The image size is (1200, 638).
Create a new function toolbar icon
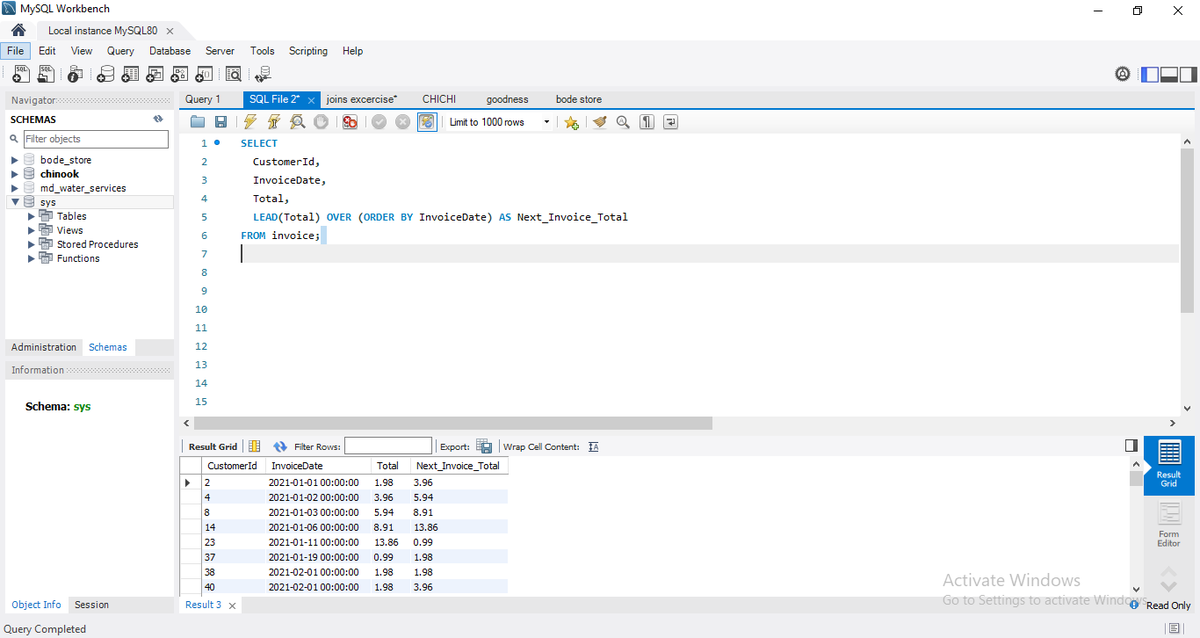(x=204, y=73)
